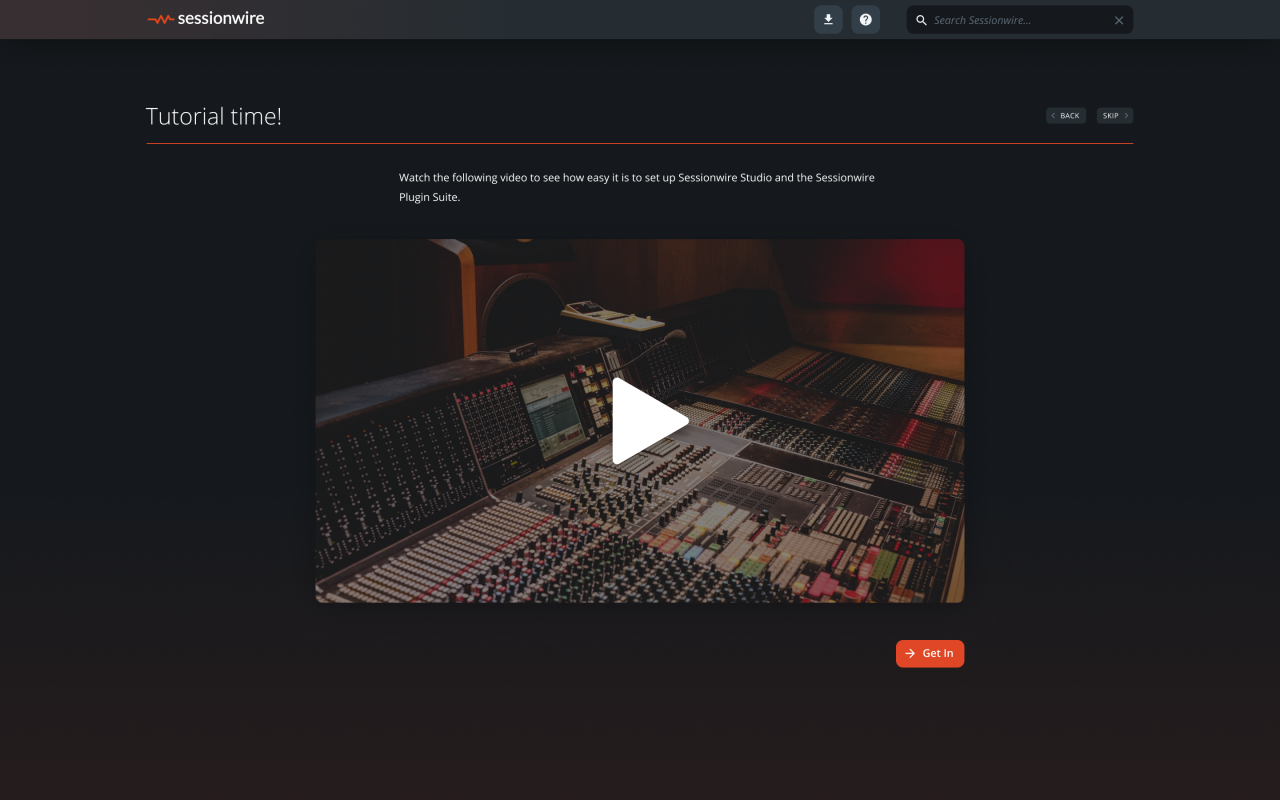The width and height of the screenshot is (1280, 800).
Task: Open help via the question mark icon
Action: [866, 20]
